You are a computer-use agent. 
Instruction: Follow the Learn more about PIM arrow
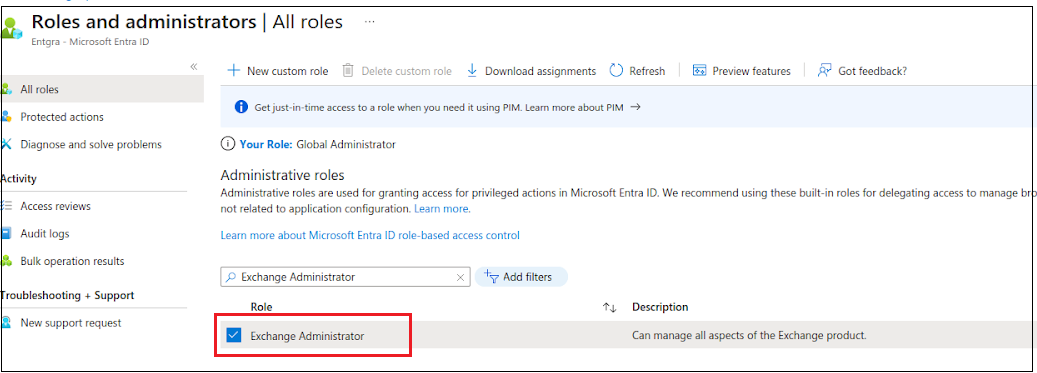(636, 106)
